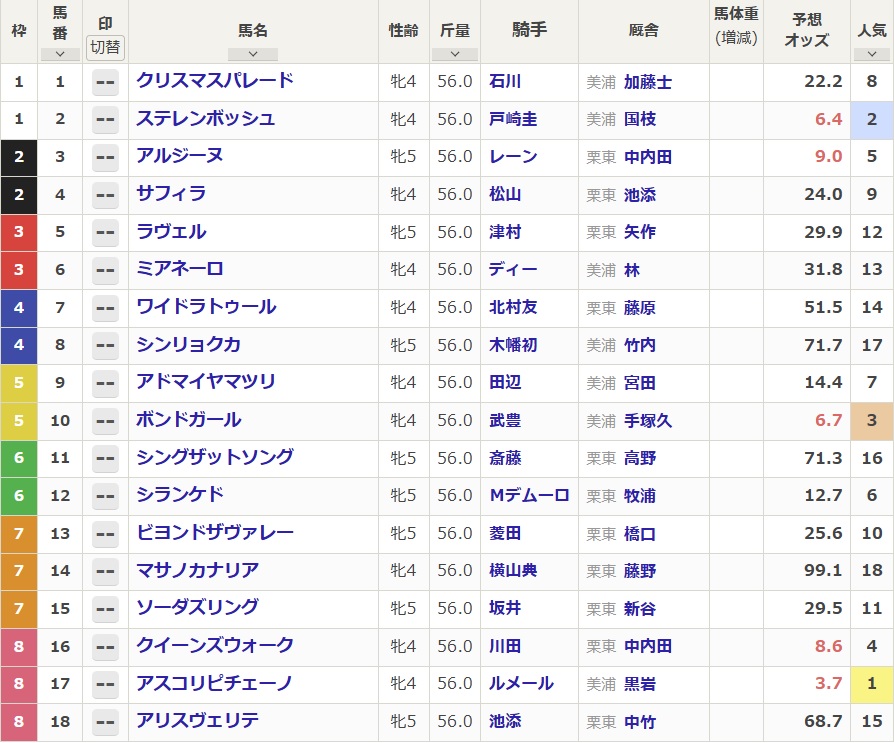Image resolution: width=894 pixels, height=743 pixels.
Task: Open horse page アドマイヤマツリ
Action: click(206, 381)
